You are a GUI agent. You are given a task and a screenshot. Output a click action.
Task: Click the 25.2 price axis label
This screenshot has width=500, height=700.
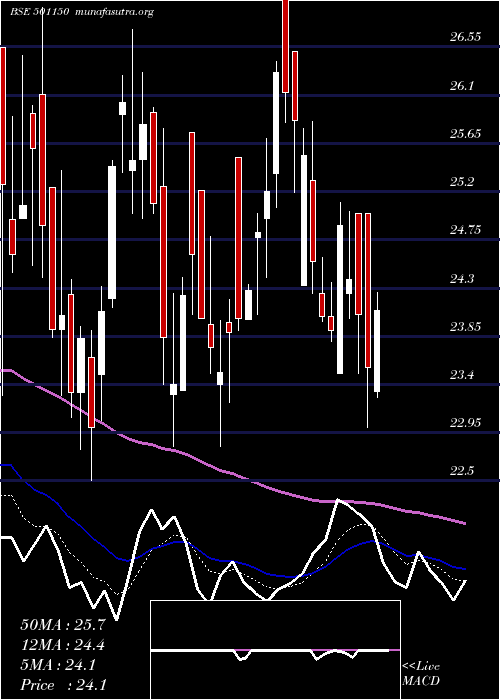[x=461, y=182]
